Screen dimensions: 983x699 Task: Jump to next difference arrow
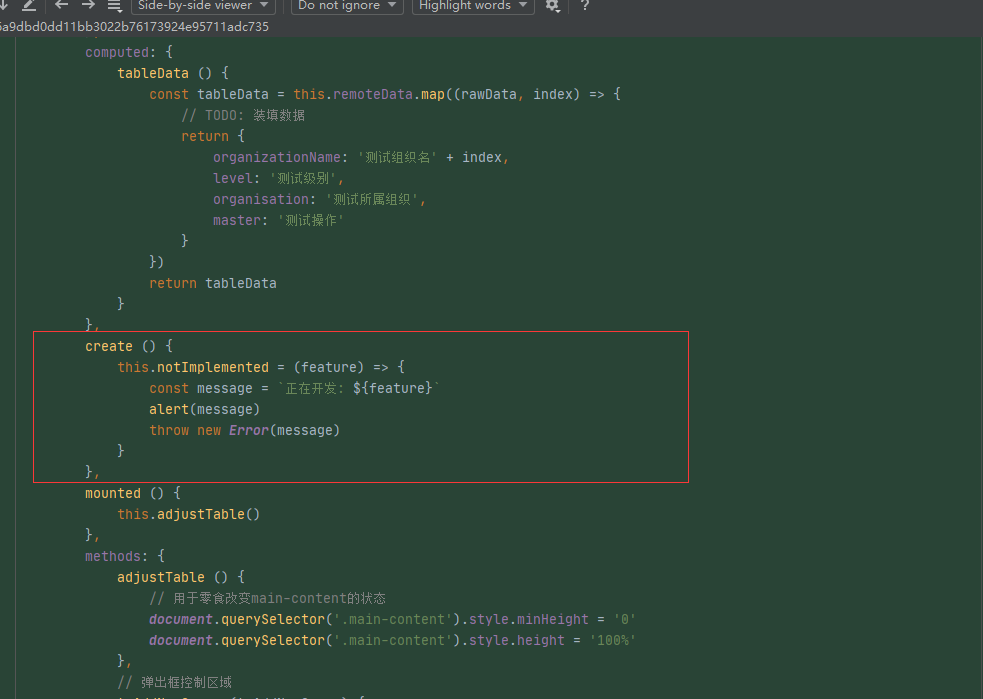click(4, 5)
